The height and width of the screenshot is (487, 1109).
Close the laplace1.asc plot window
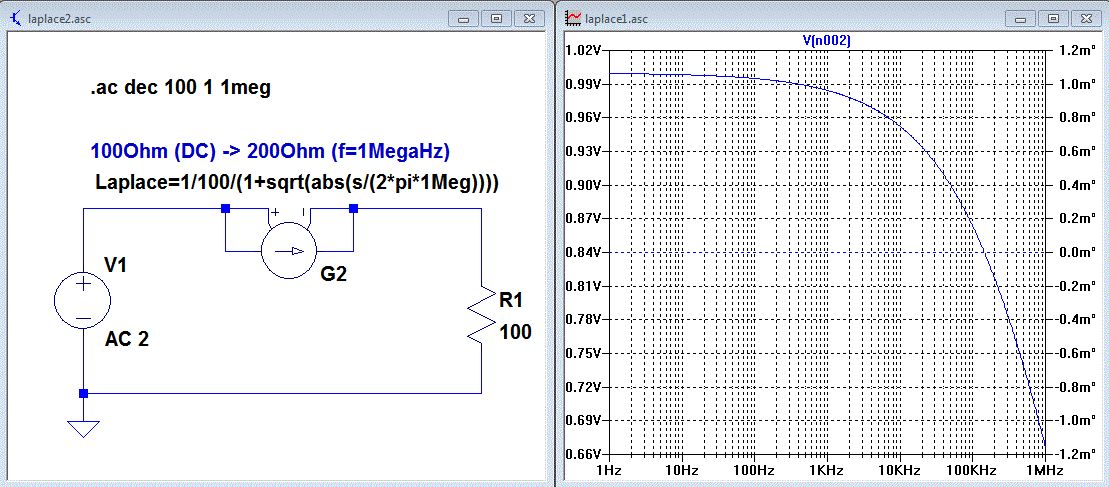[1084, 18]
